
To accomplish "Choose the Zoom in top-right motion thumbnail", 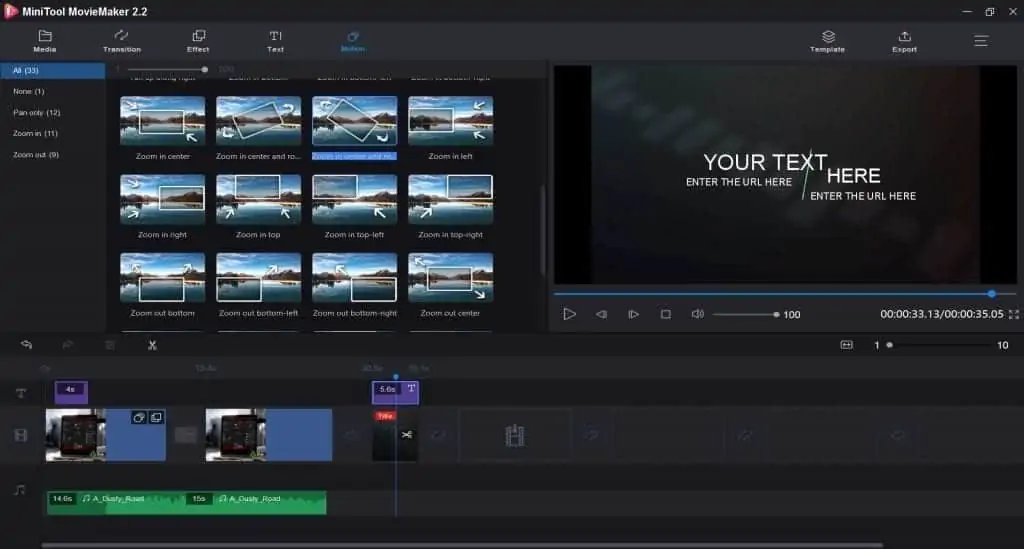I will pos(451,199).
